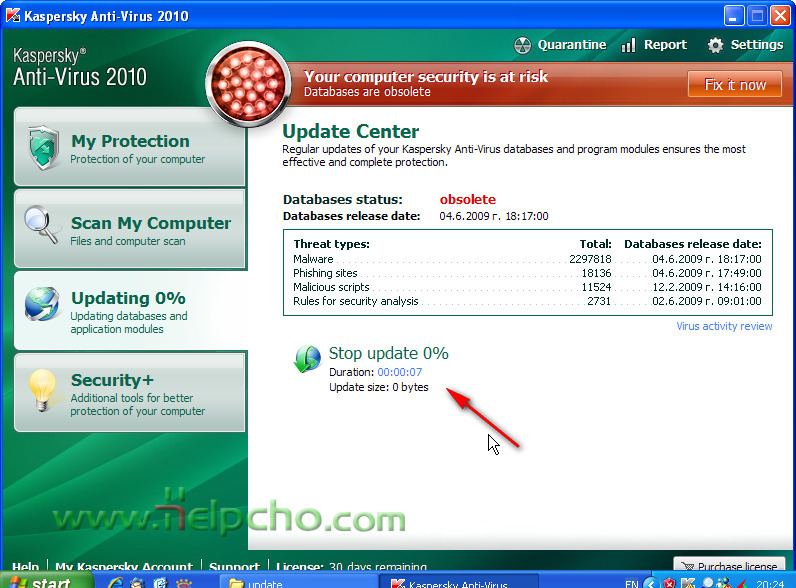The height and width of the screenshot is (588, 796).
Task: Close the Kaspersky Anti-Virus window
Action: (780, 16)
